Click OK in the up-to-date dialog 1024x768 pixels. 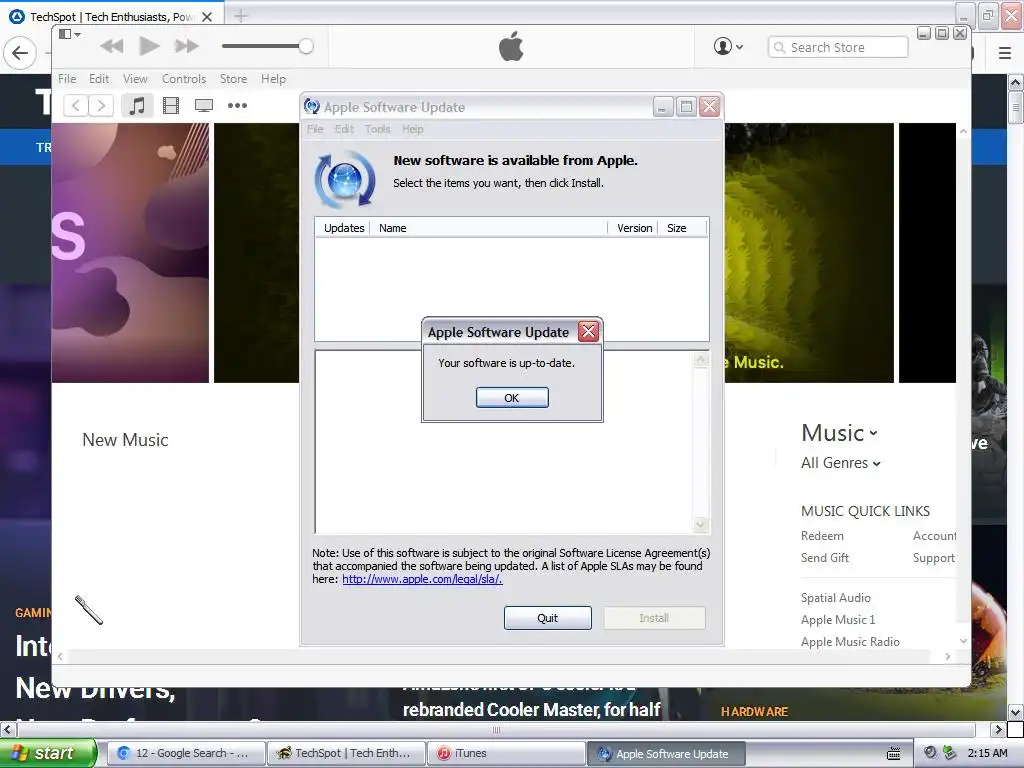point(512,398)
